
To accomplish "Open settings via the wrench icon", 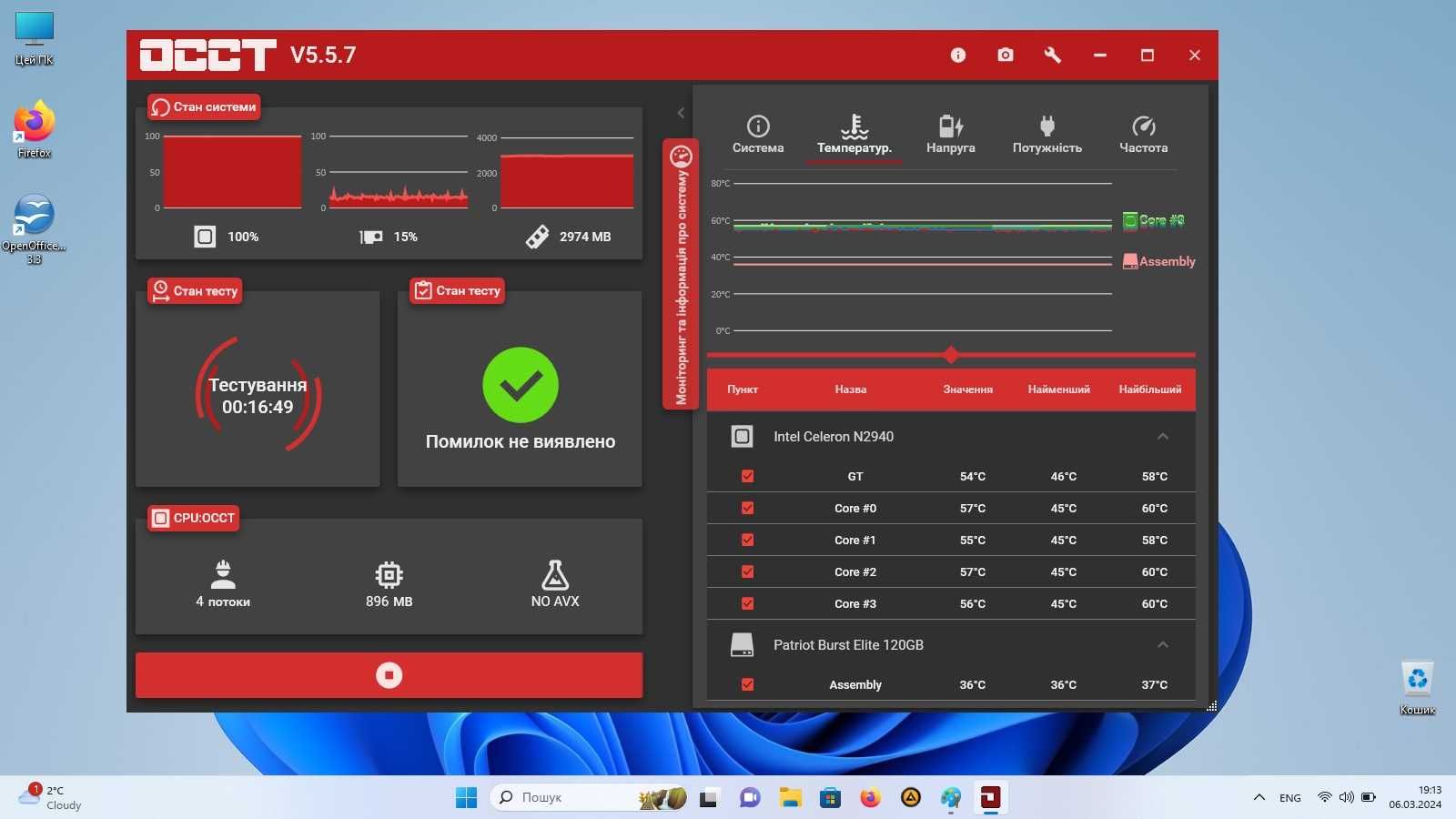I will pyautogui.click(x=1053, y=56).
